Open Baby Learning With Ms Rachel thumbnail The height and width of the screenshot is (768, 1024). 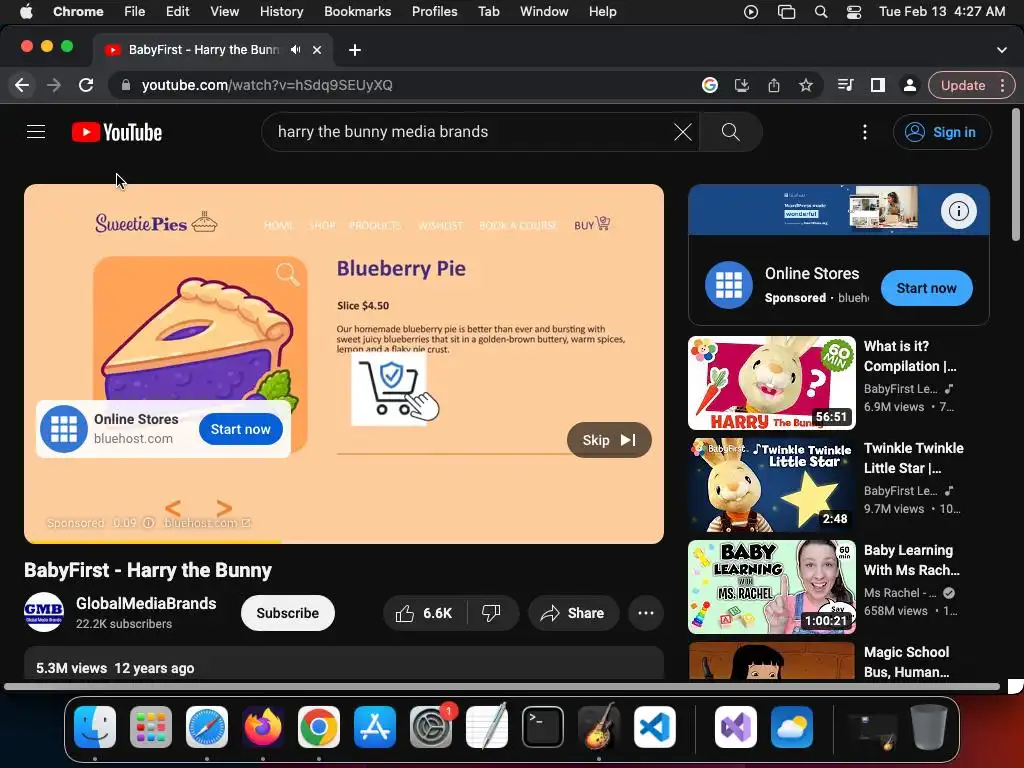click(x=771, y=586)
